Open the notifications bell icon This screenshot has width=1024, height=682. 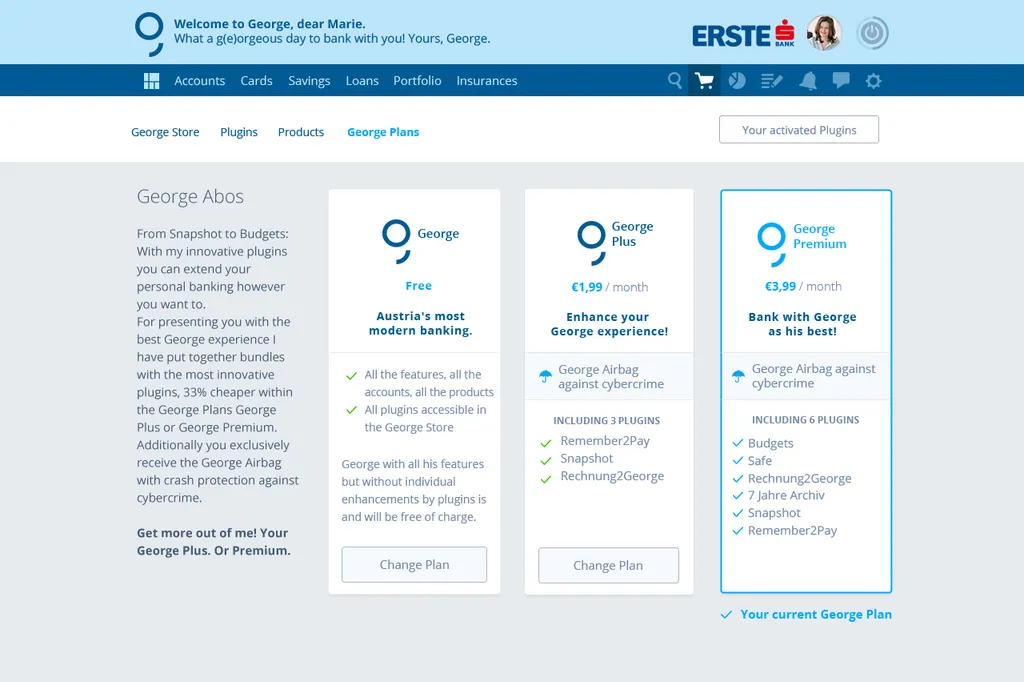click(x=808, y=81)
